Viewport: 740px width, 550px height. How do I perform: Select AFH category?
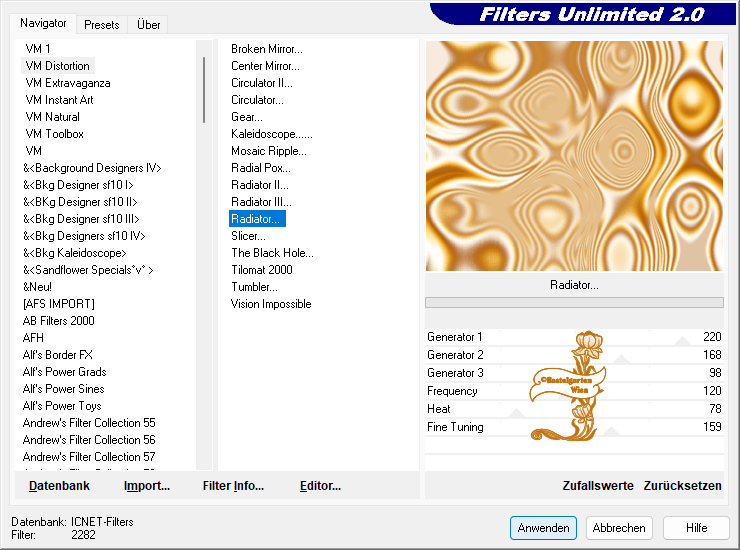[x=33, y=338]
